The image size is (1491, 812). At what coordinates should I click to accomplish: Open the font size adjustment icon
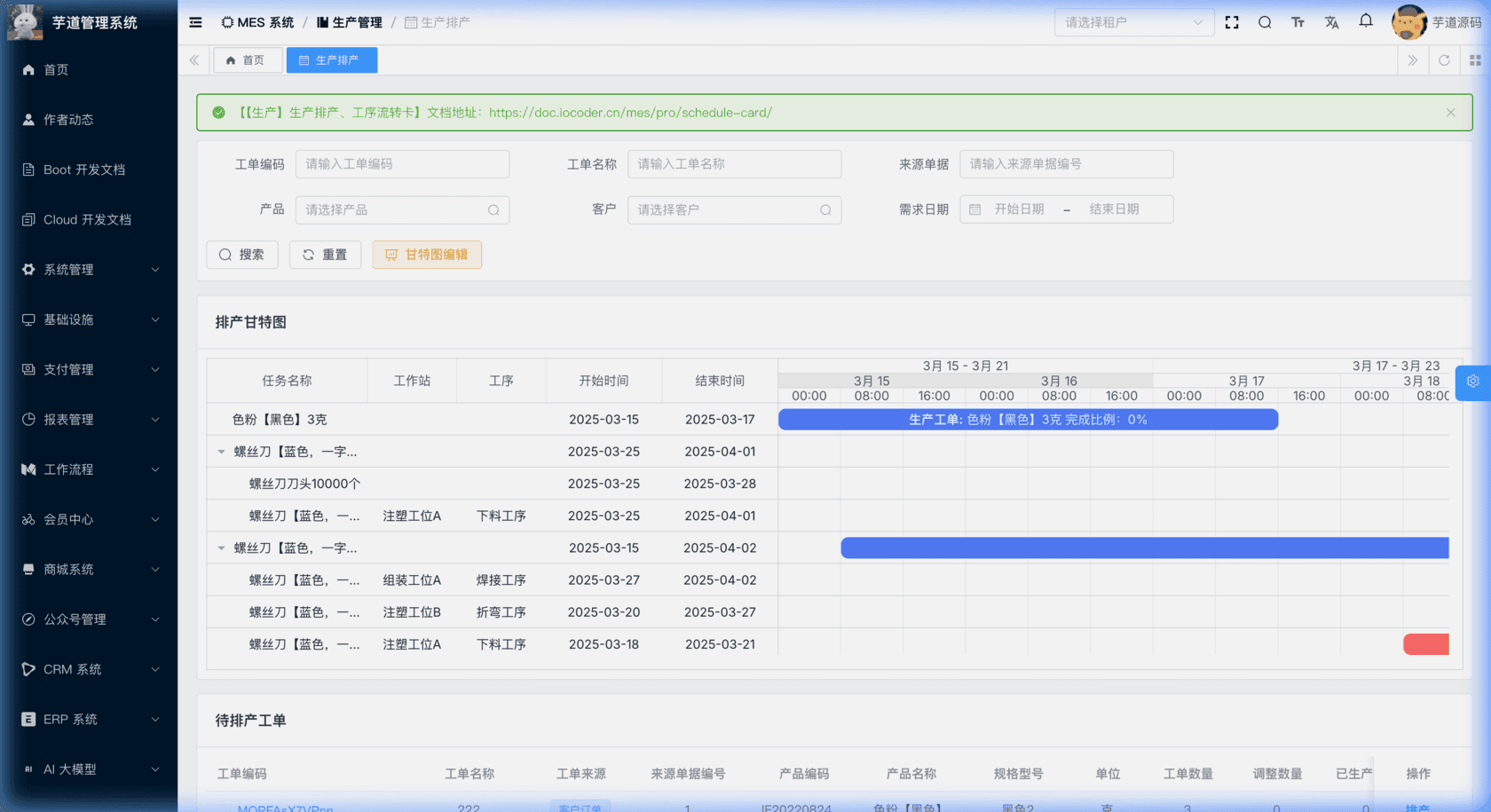[x=1298, y=22]
